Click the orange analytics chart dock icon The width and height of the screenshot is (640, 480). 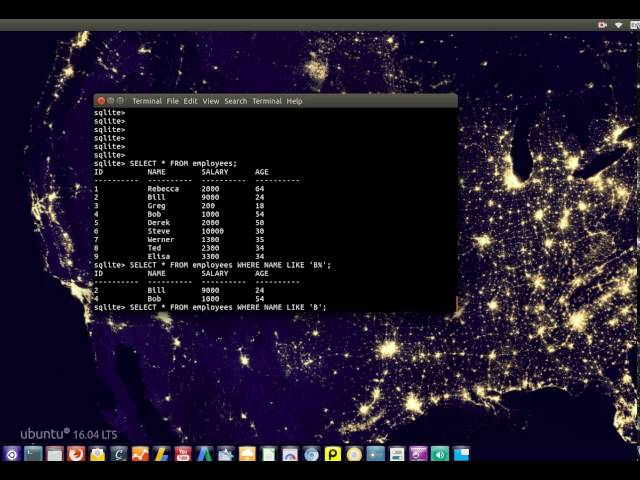(140, 454)
